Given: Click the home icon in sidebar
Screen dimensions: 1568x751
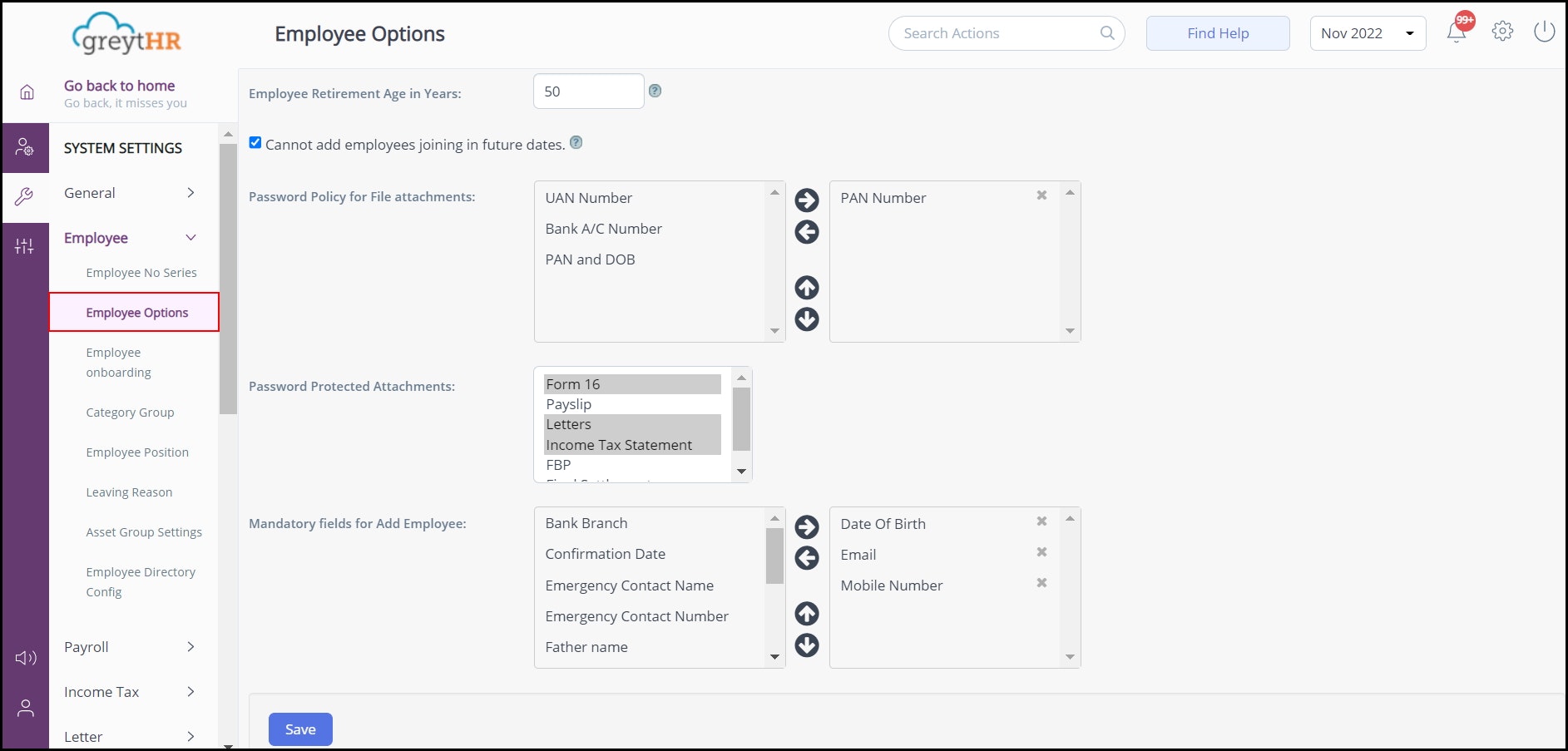Looking at the screenshot, I should point(27,92).
